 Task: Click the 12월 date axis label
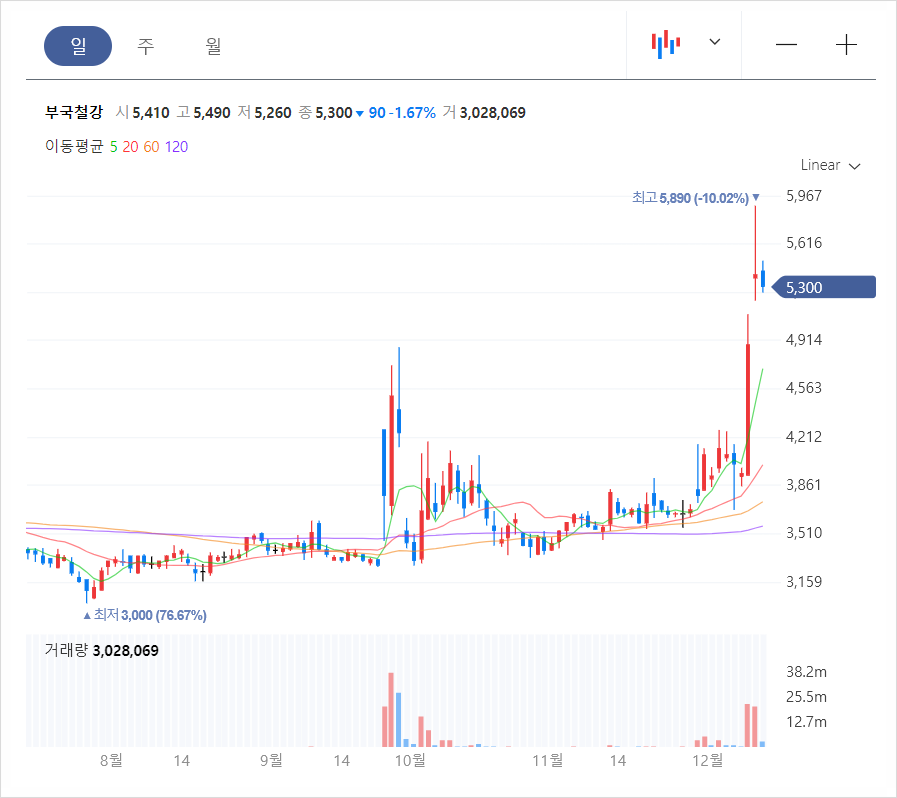coord(708,761)
